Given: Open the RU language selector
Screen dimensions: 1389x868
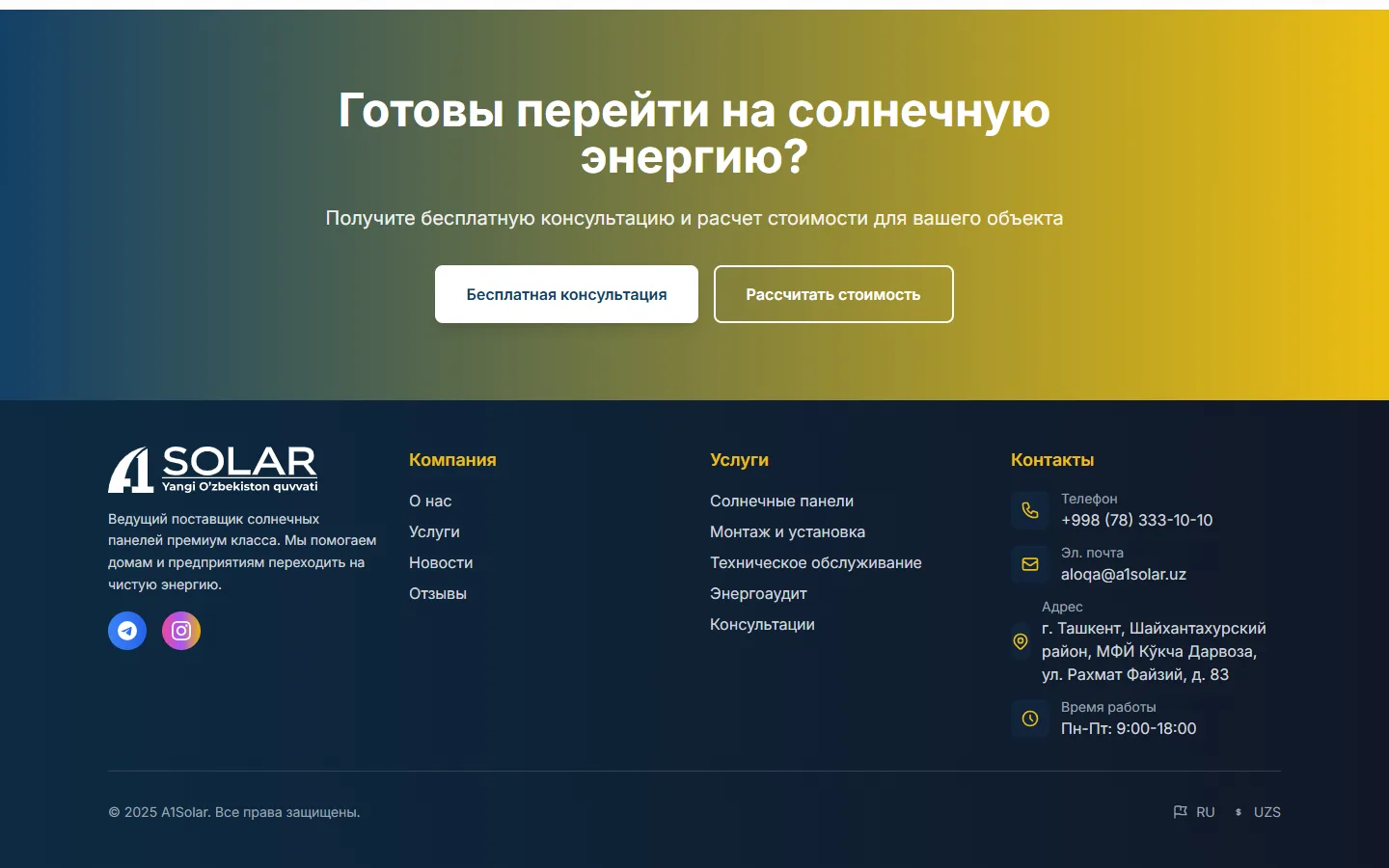Looking at the screenshot, I should [1194, 812].
